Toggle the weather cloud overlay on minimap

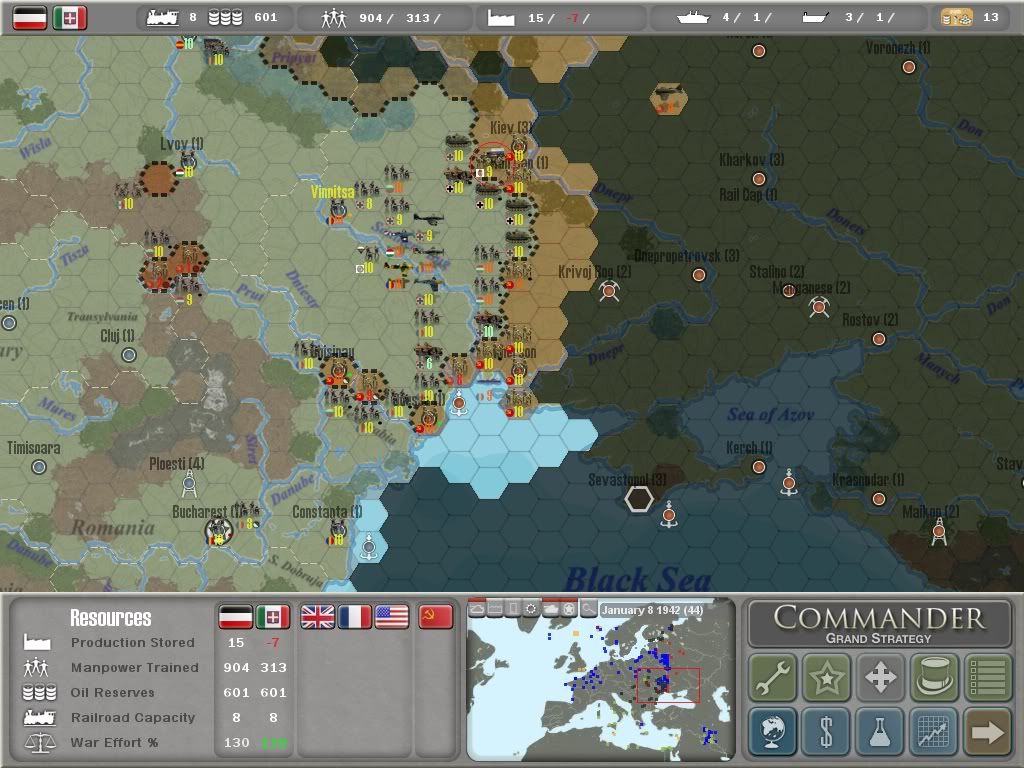click(477, 609)
